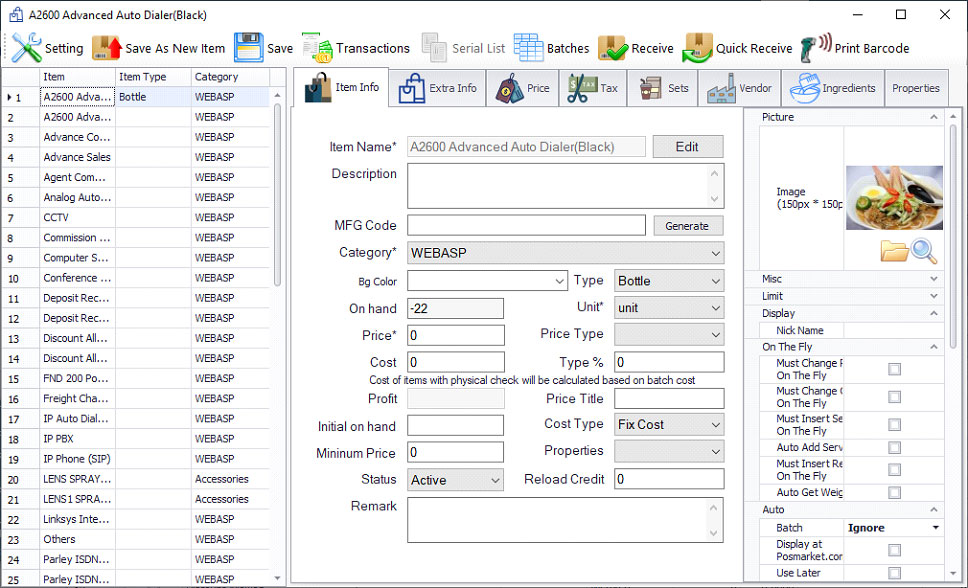Open the Status dropdown showing Active
The image size is (968, 588).
(x=455, y=480)
